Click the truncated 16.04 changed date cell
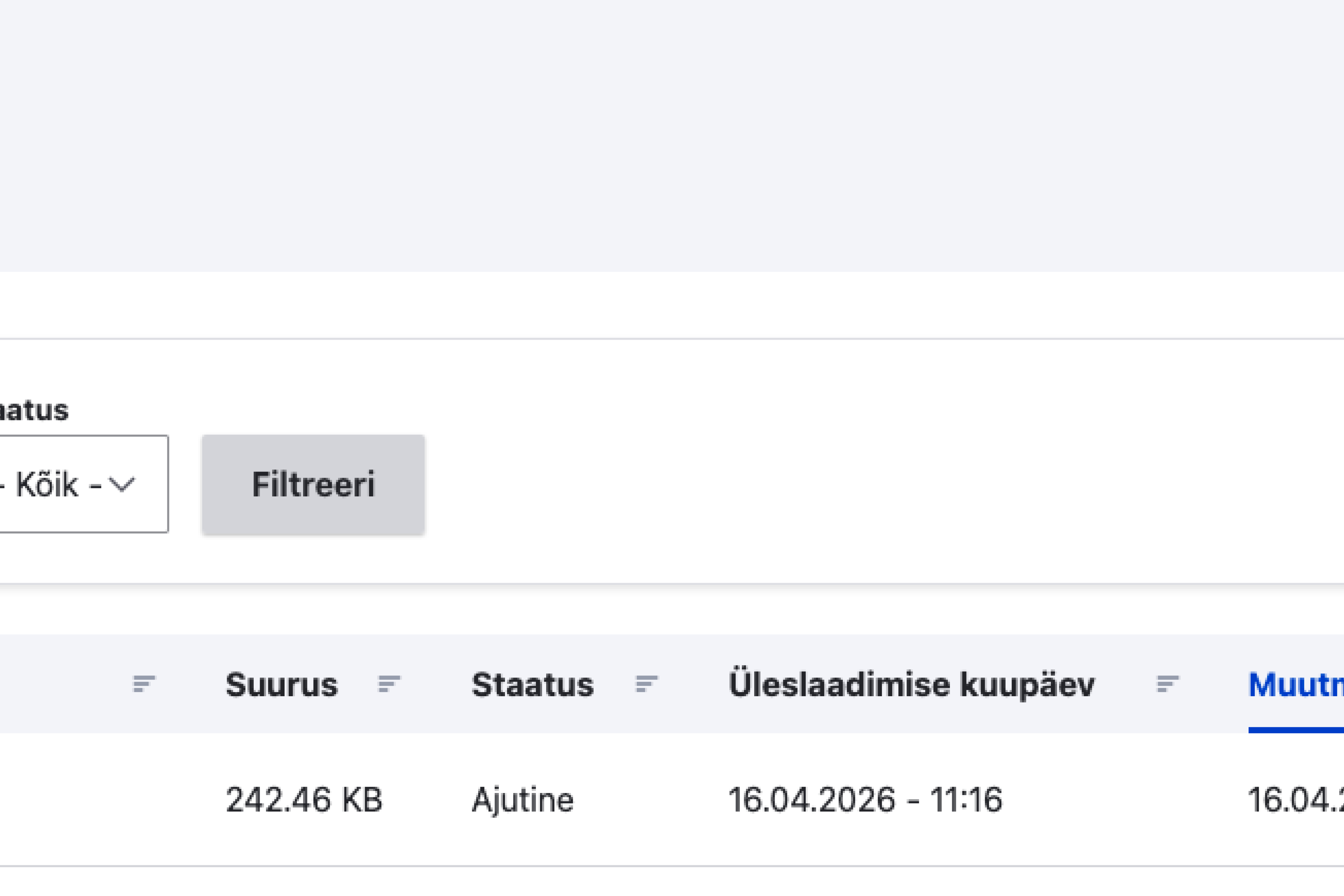 click(x=1295, y=800)
